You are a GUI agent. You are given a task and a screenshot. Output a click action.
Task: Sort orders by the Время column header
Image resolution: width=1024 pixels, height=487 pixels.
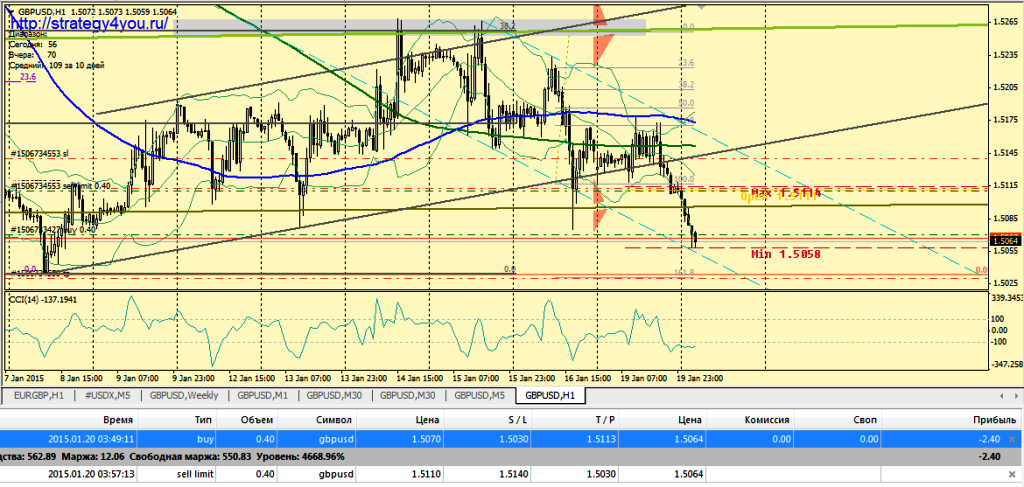[118, 419]
